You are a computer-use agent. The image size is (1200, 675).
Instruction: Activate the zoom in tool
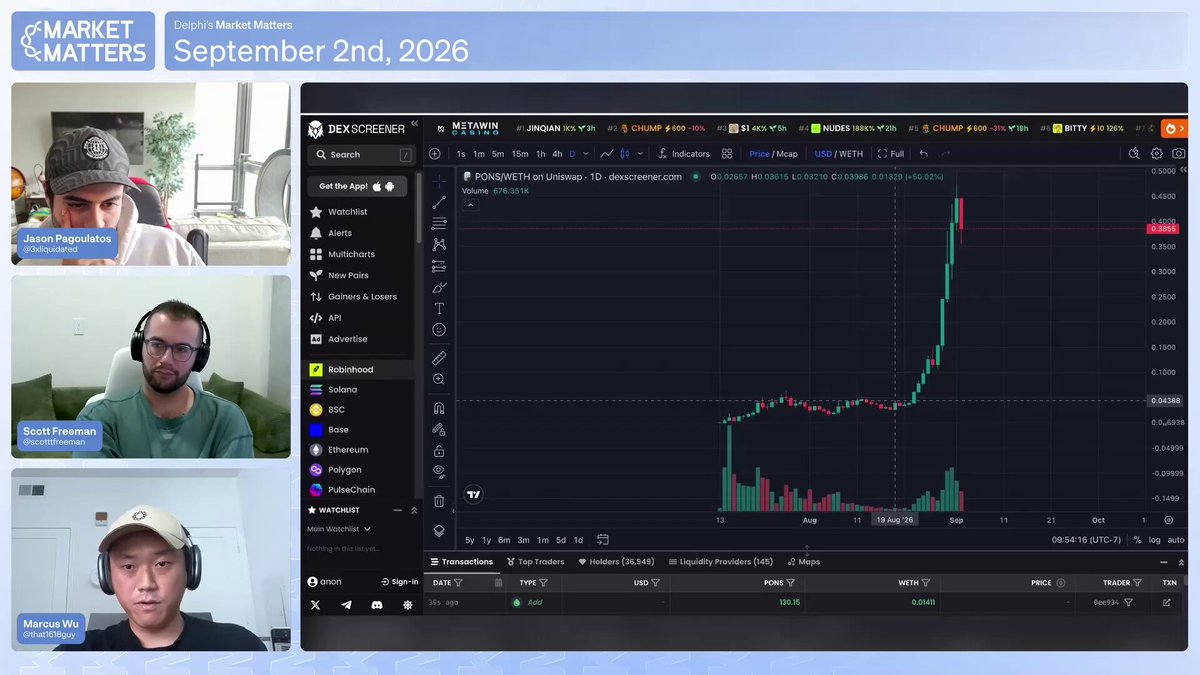[439, 379]
